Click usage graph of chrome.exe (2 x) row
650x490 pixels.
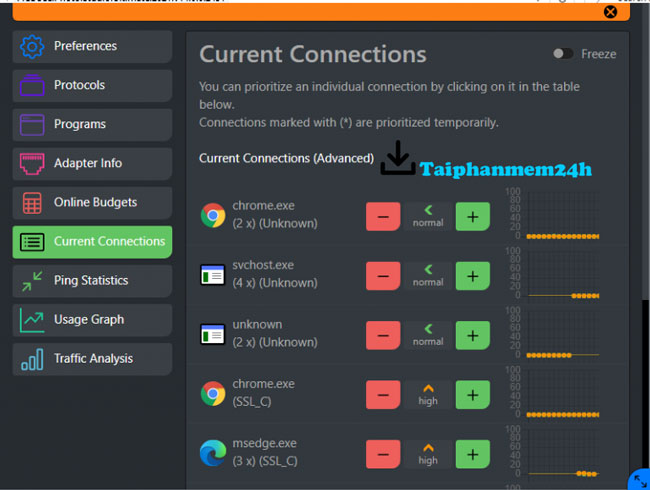(553, 214)
